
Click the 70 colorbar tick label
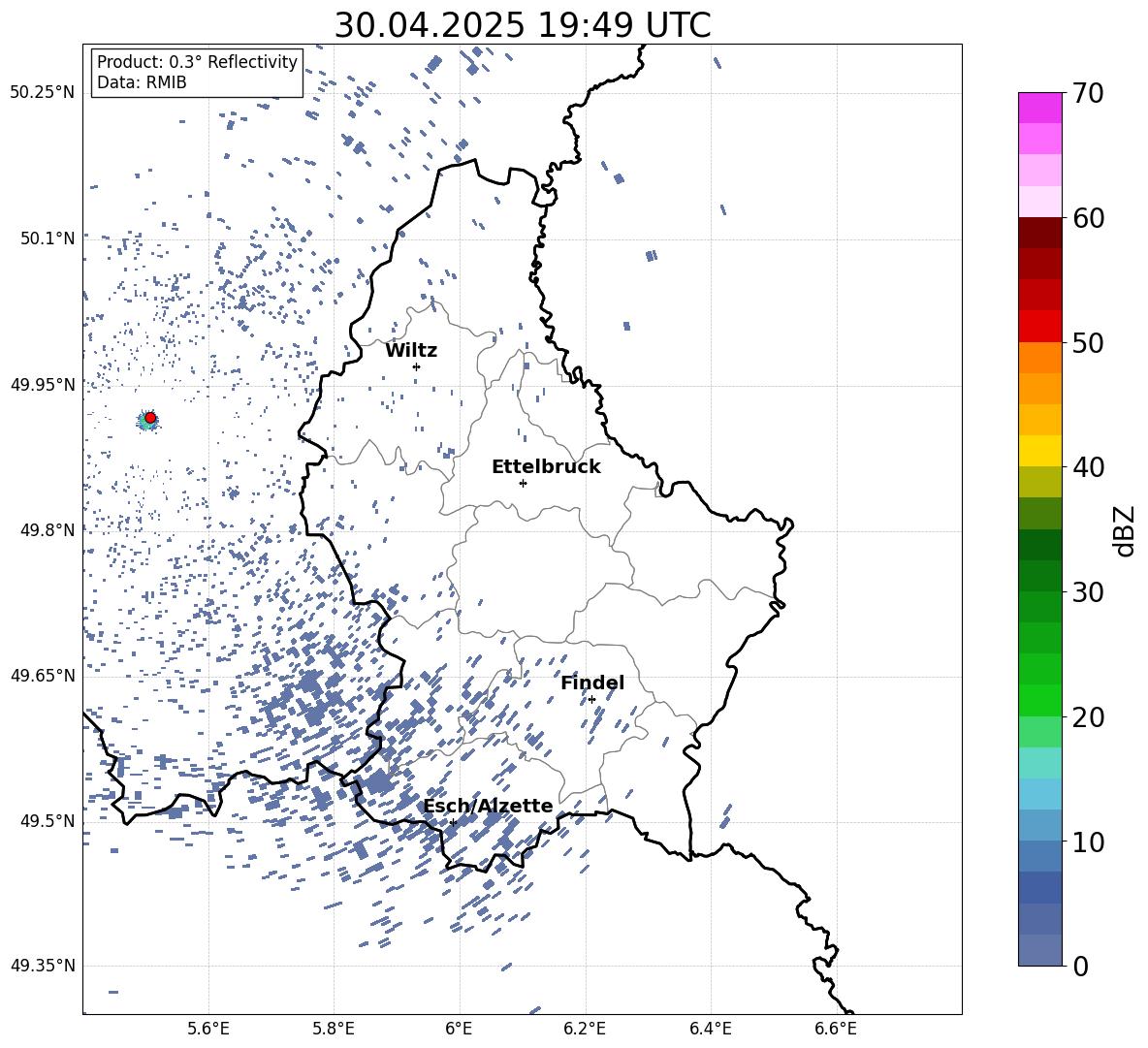(x=1089, y=93)
